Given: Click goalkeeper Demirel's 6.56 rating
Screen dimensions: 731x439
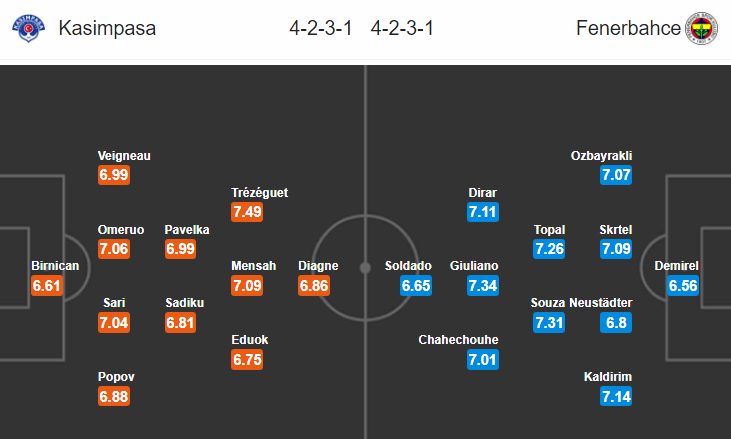Looking at the screenshot, I should (x=683, y=286).
